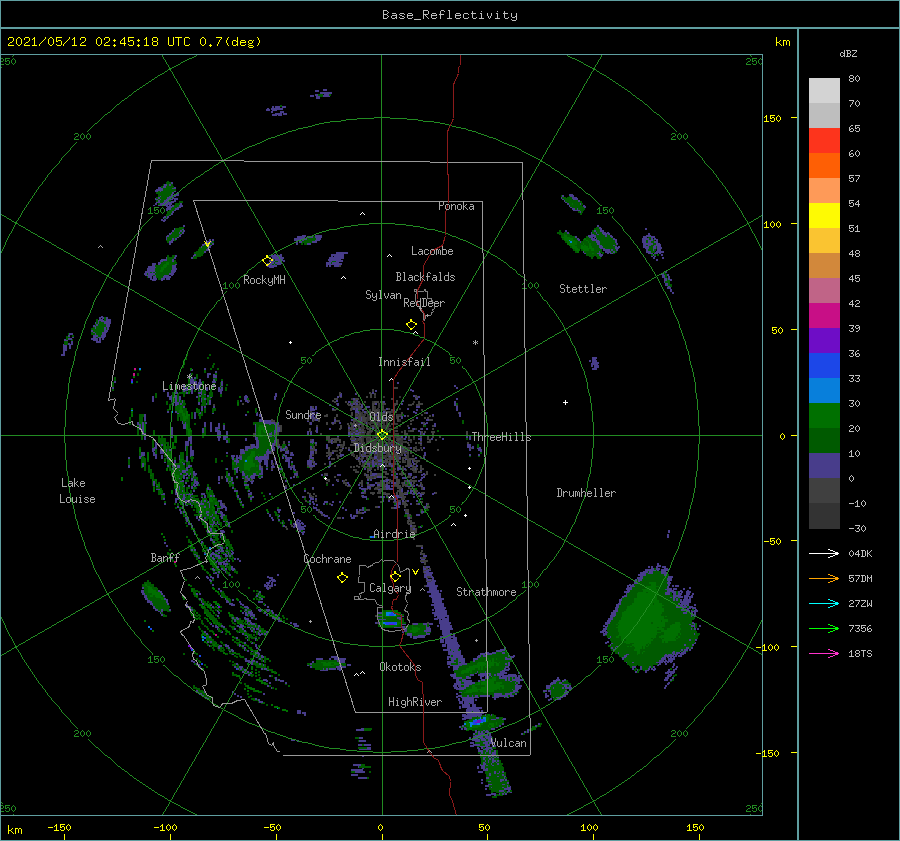Click the Blackfalds label
Image resolution: width=900 pixels, height=841 pixels.
click(x=425, y=277)
